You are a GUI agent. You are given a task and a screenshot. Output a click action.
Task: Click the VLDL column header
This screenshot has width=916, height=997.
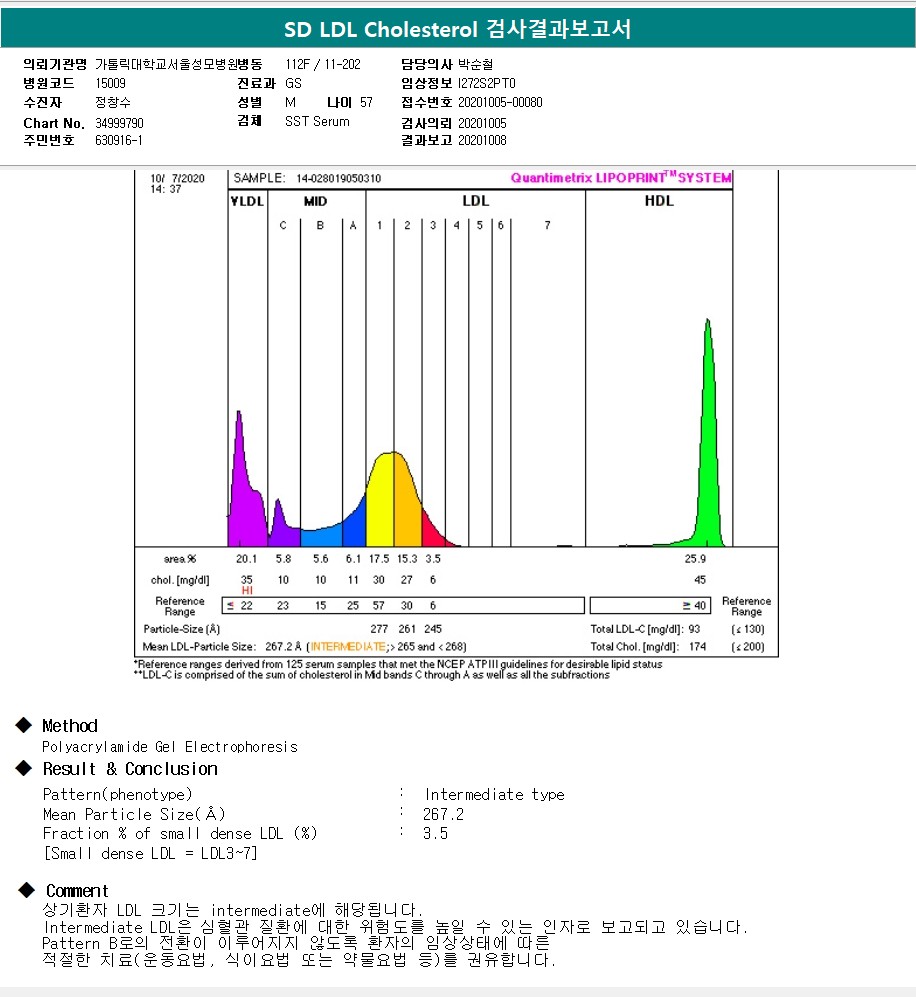247,201
